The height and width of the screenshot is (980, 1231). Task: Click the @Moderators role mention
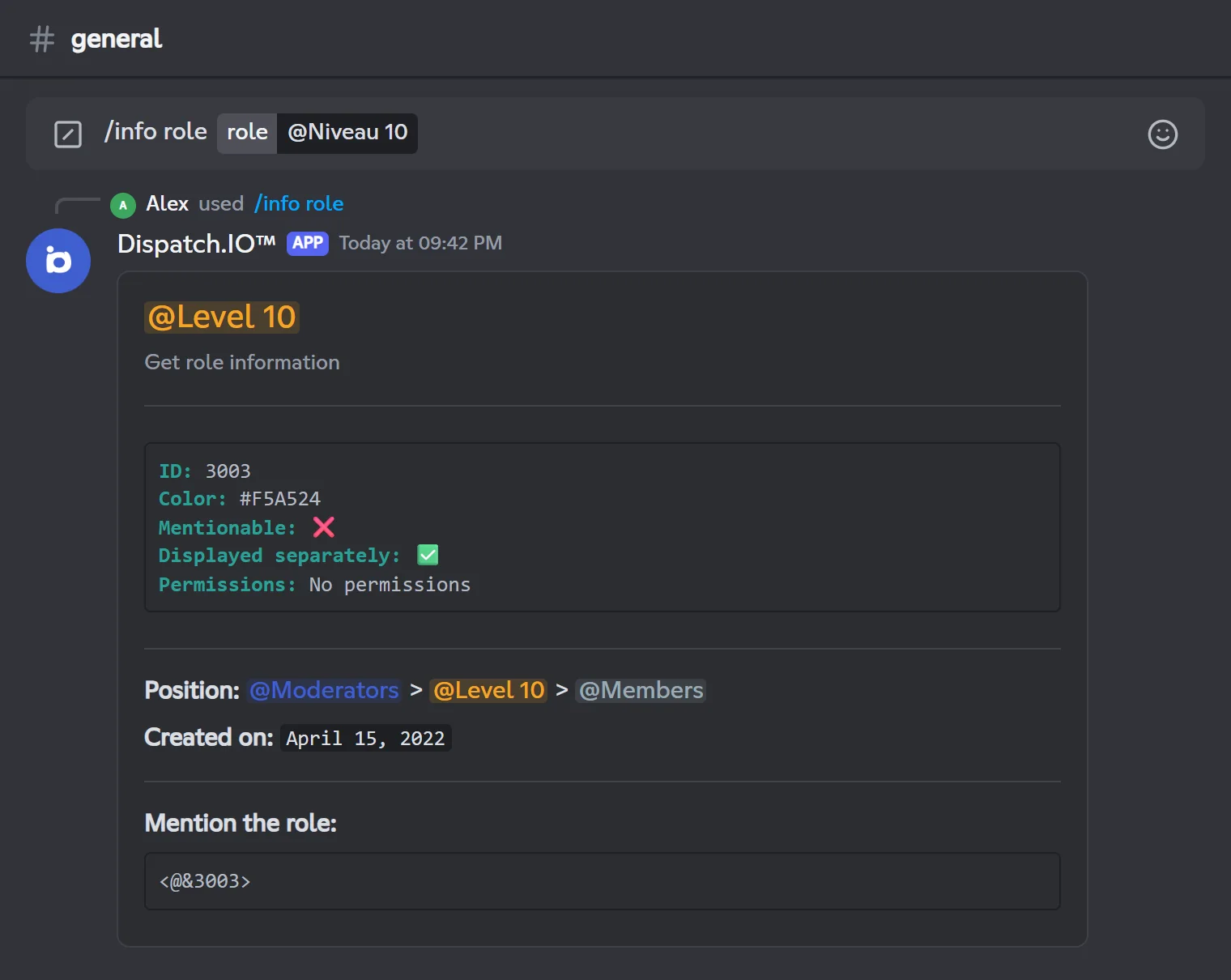point(324,690)
